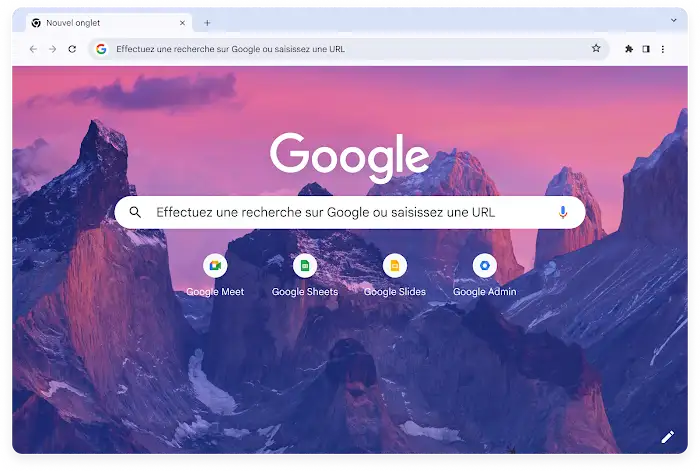Go back using the back arrow
The width and height of the screenshot is (700, 471).
(x=33, y=49)
